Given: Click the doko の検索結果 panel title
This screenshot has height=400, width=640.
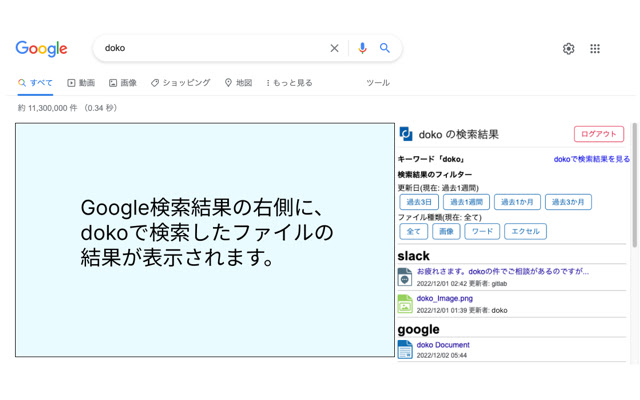Looking at the screenshot, I should (458, 134).
